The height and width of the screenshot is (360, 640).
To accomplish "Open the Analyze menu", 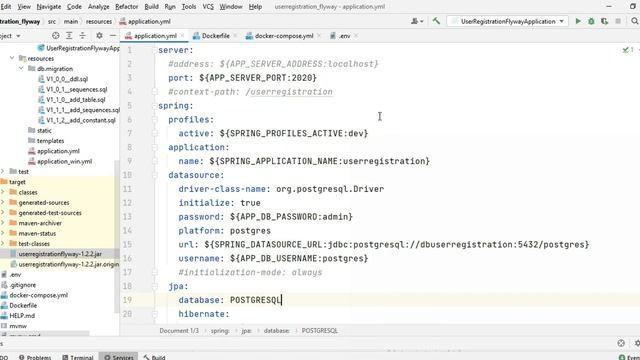I will 98,7.
